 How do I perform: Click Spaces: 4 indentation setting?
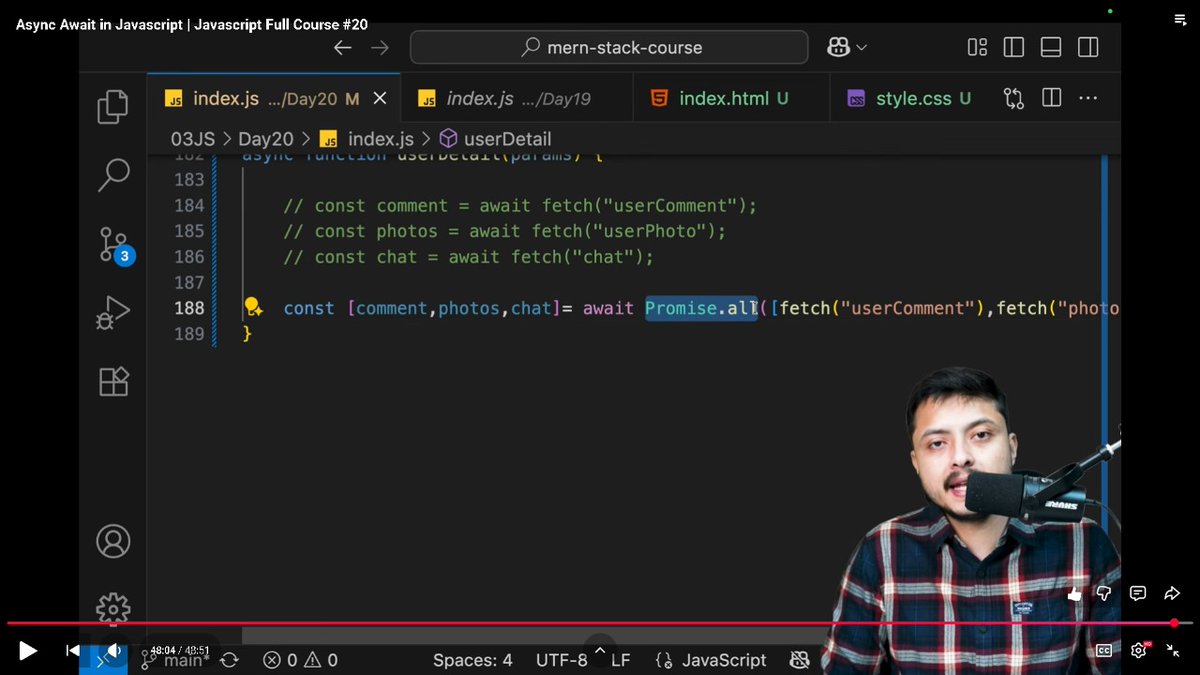472,660
